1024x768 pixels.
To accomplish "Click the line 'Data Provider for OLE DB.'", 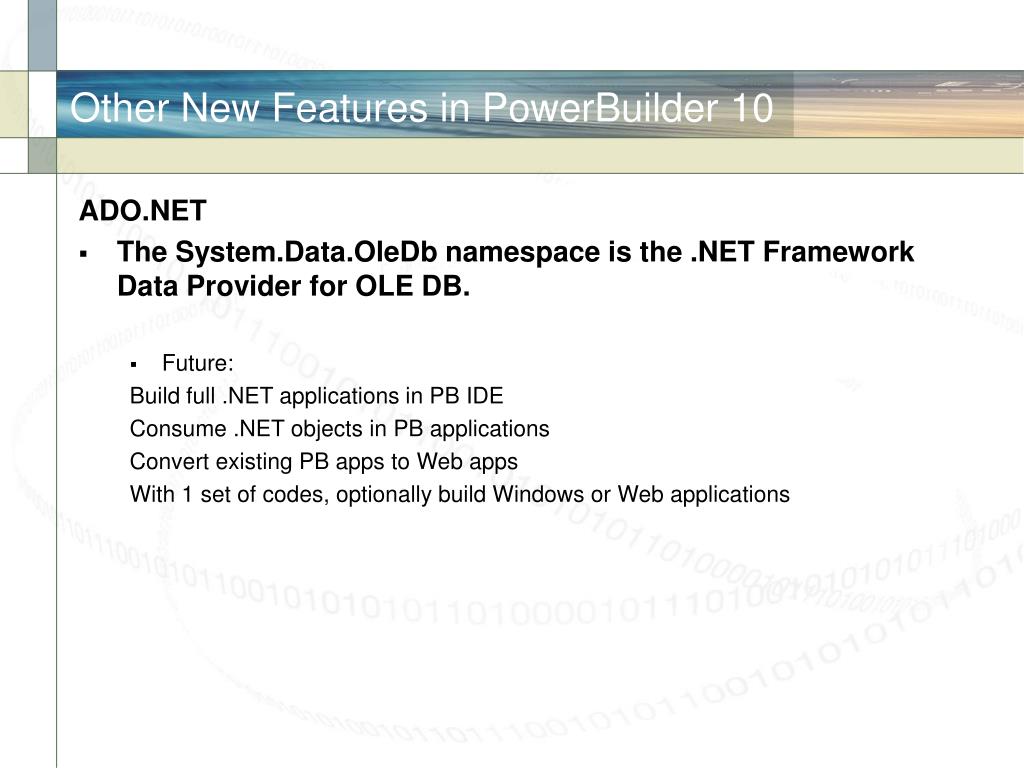I will [294, 286].
